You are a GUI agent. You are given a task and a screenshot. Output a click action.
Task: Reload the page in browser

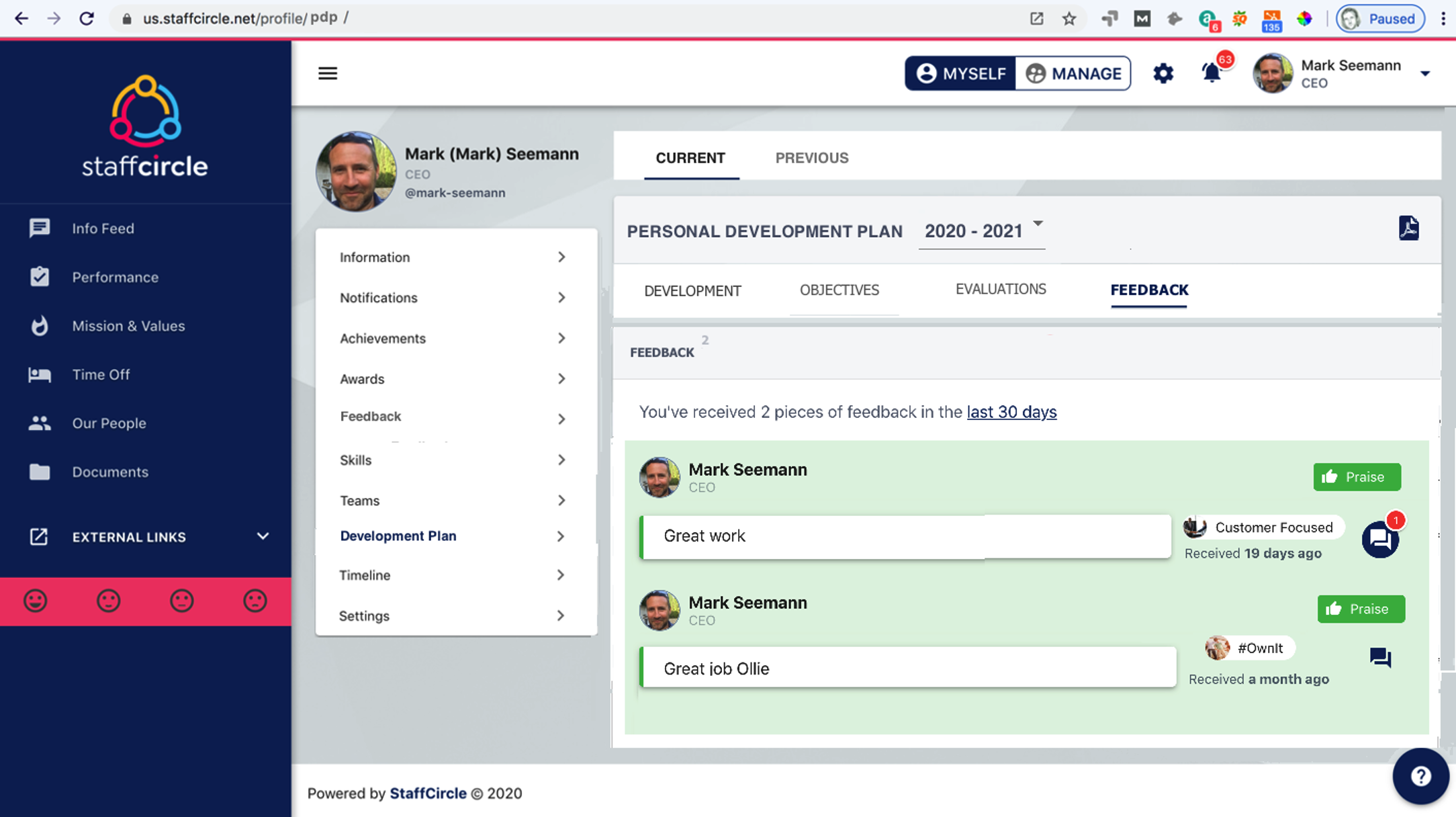click(x=87, y=18)
